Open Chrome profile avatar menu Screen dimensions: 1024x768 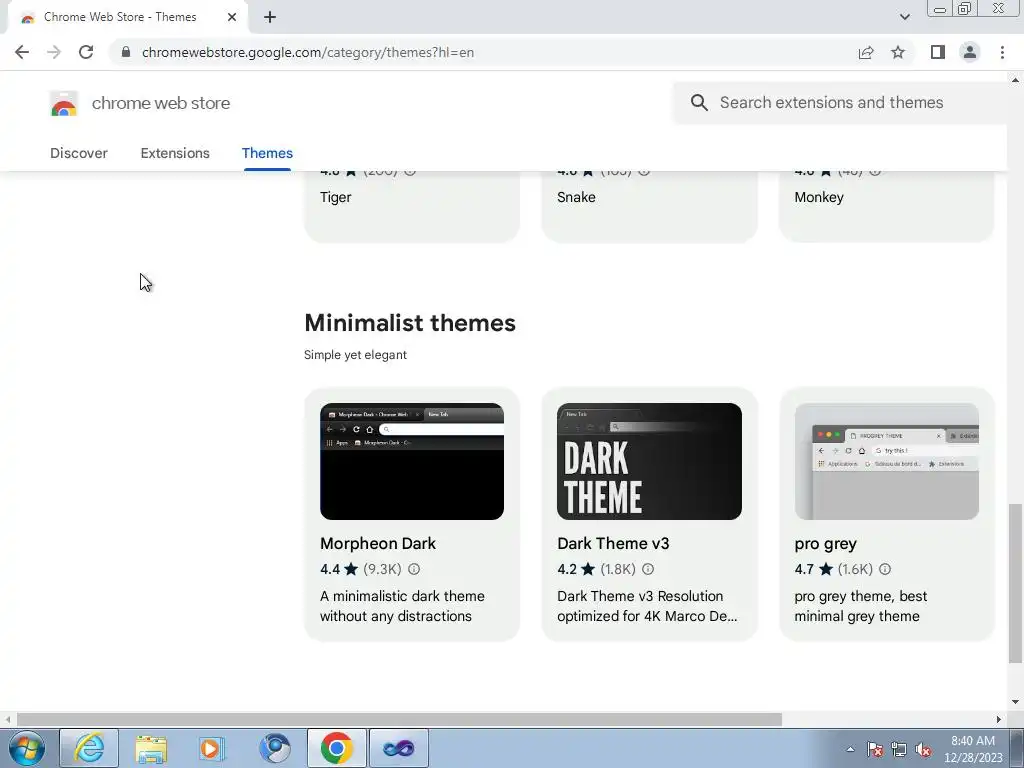tap(970, 52)
